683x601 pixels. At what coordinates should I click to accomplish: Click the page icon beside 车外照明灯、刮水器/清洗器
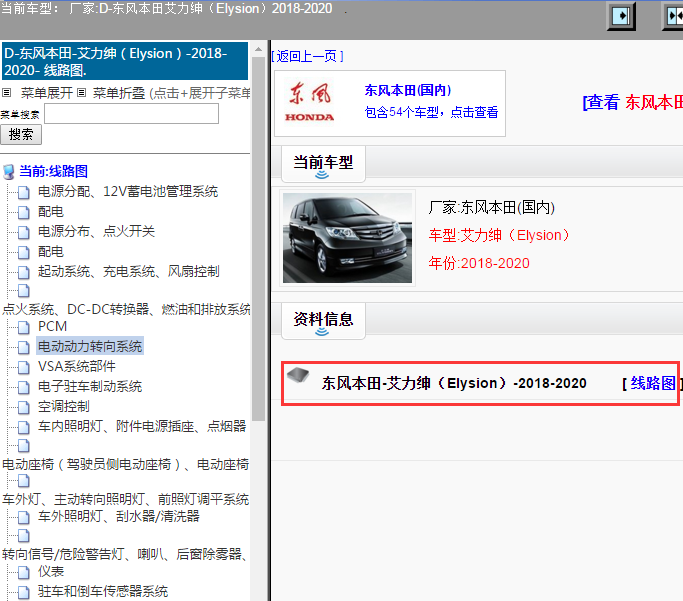[24, 517]
